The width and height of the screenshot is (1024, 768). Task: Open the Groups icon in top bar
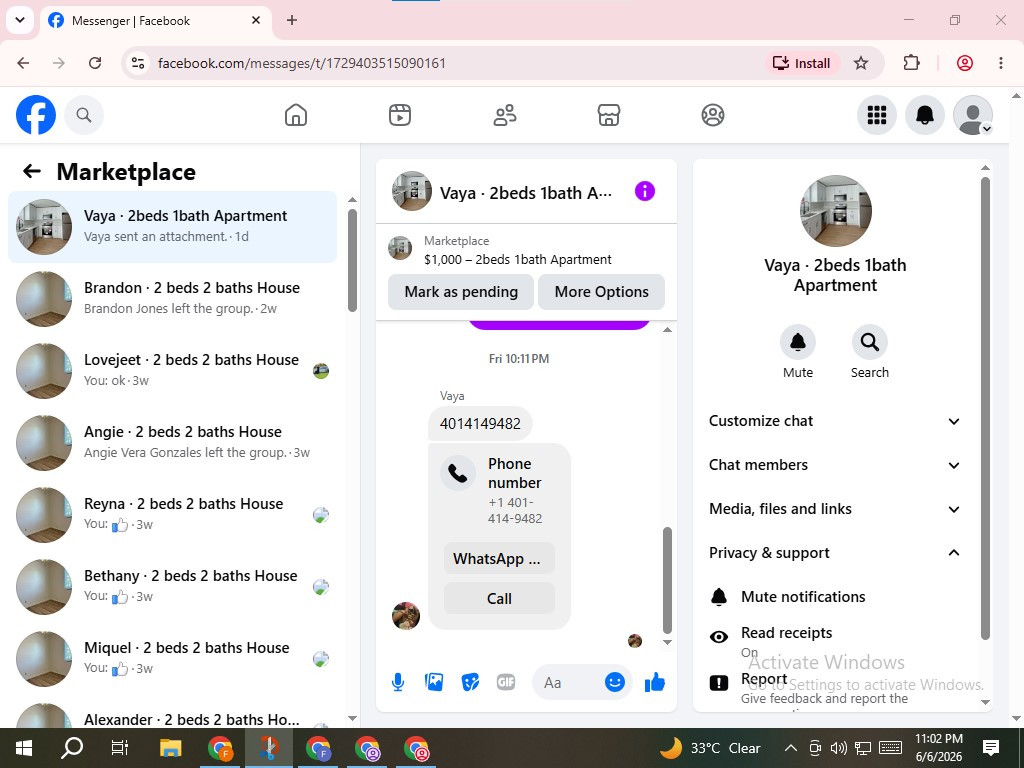coord(712,115)
